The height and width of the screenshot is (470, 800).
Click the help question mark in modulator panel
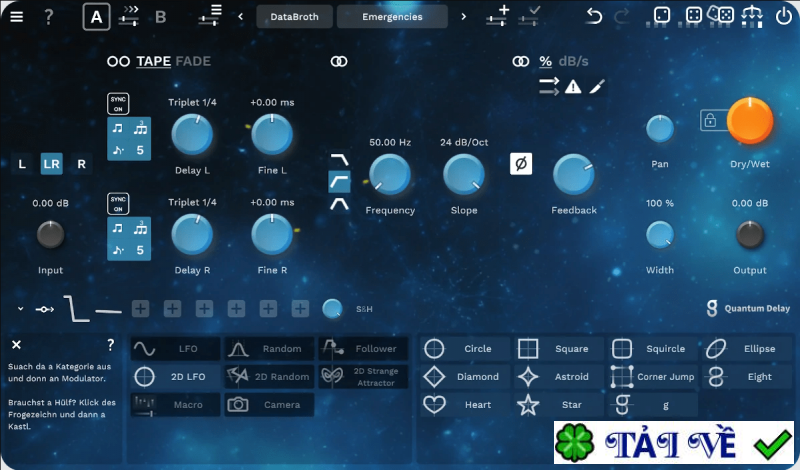point(111,344)
